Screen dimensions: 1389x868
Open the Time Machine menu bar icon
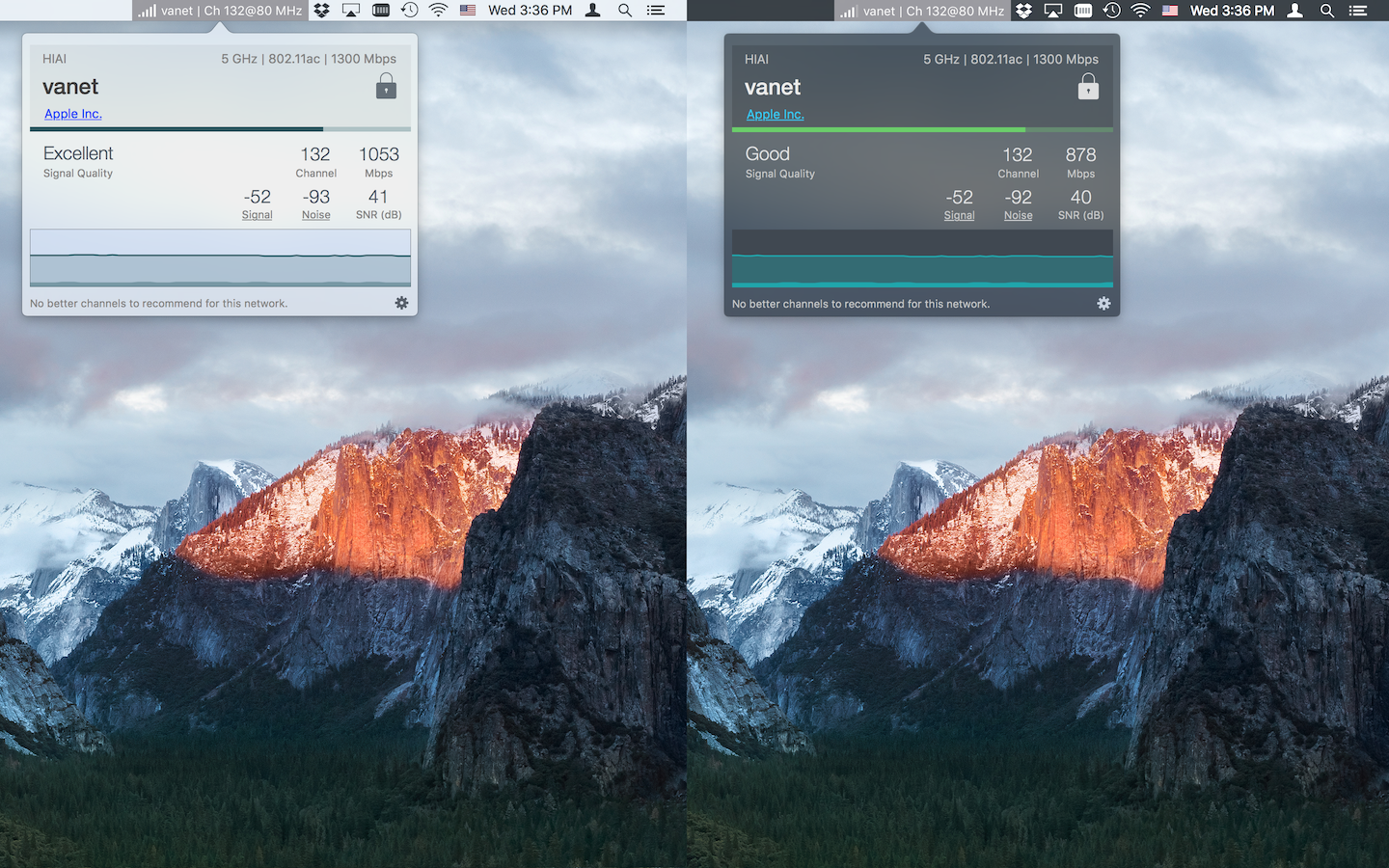pyautogui.click(x=408, y=11)
